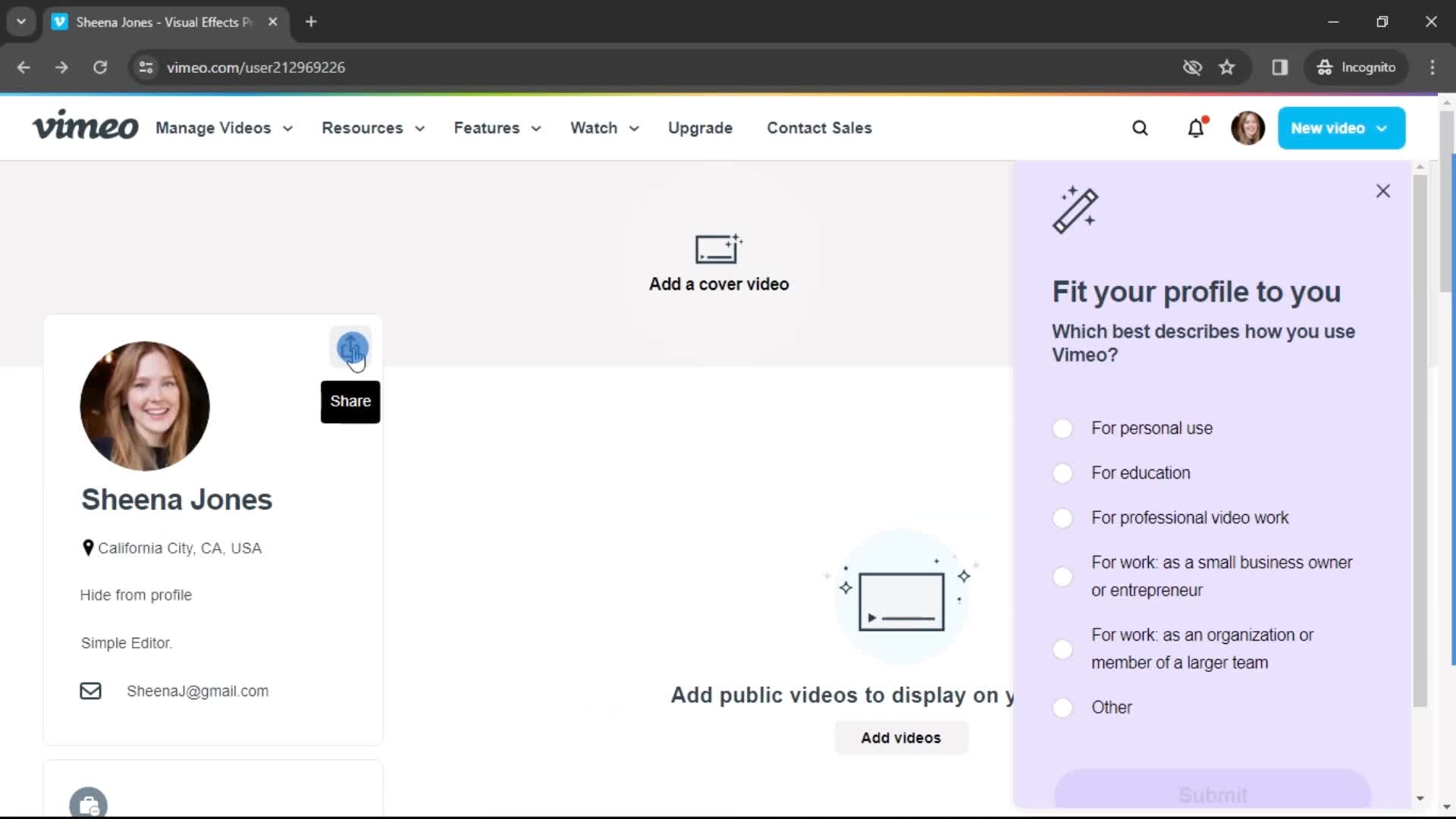Screen dimensions: 1456x819
Task: Click the Sheena Jones profile photo
Action: [145, 406]
